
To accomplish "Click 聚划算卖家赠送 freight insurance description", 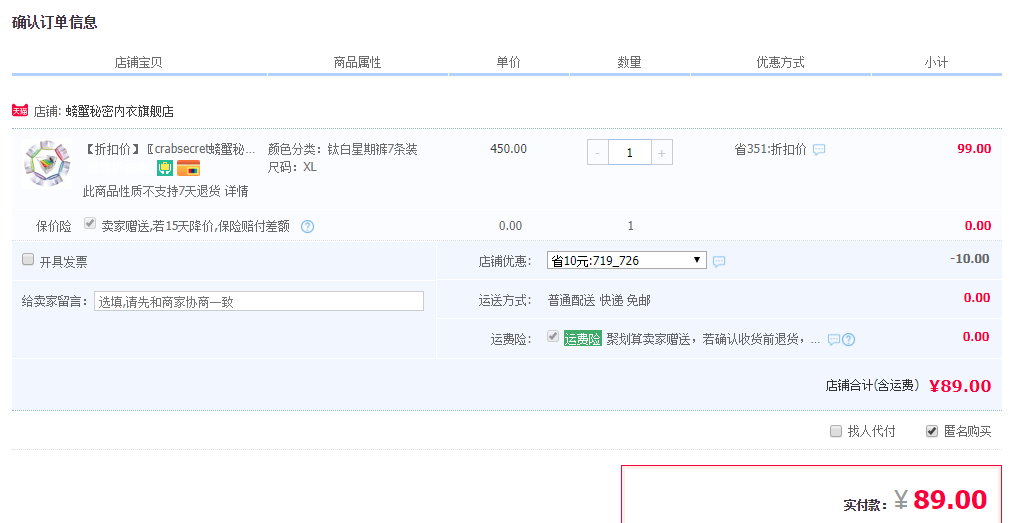I will coord(713,339).
